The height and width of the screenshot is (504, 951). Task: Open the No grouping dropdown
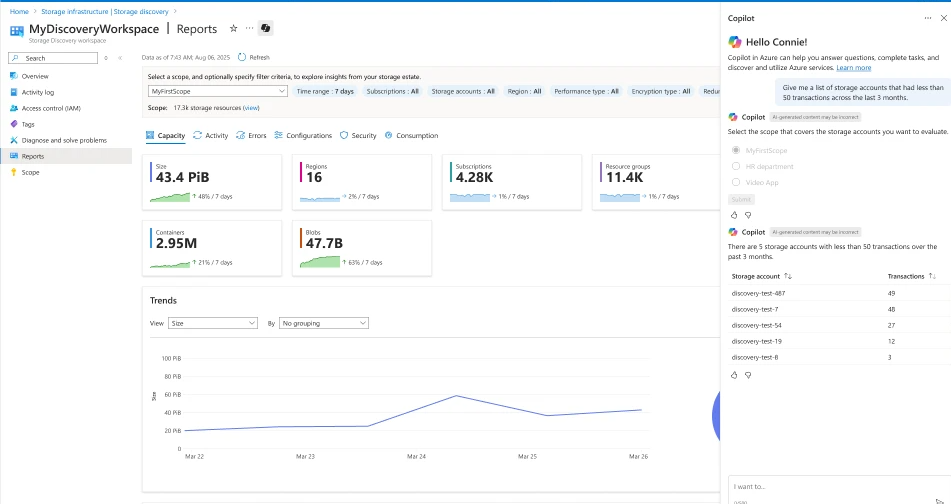[x=323, y=323]
